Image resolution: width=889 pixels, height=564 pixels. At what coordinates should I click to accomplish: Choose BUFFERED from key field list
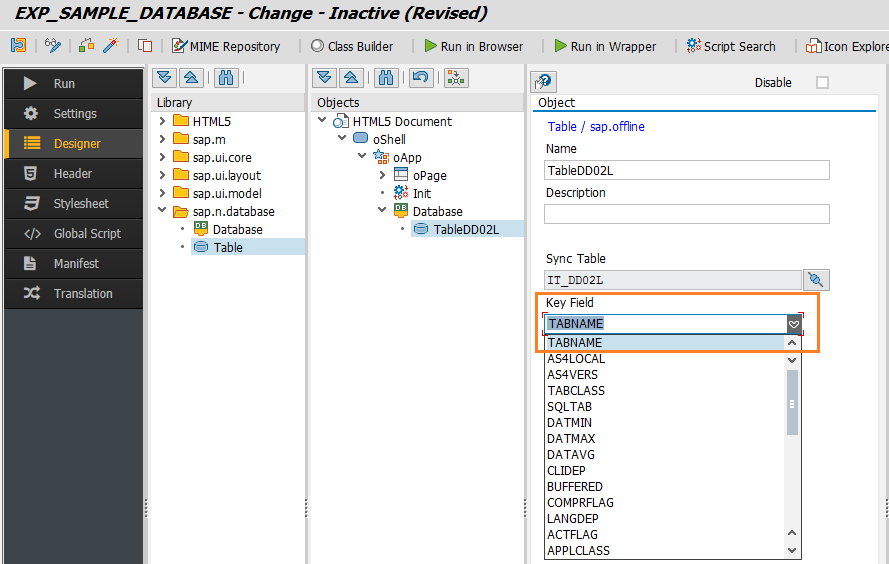(x=574, y=486)
